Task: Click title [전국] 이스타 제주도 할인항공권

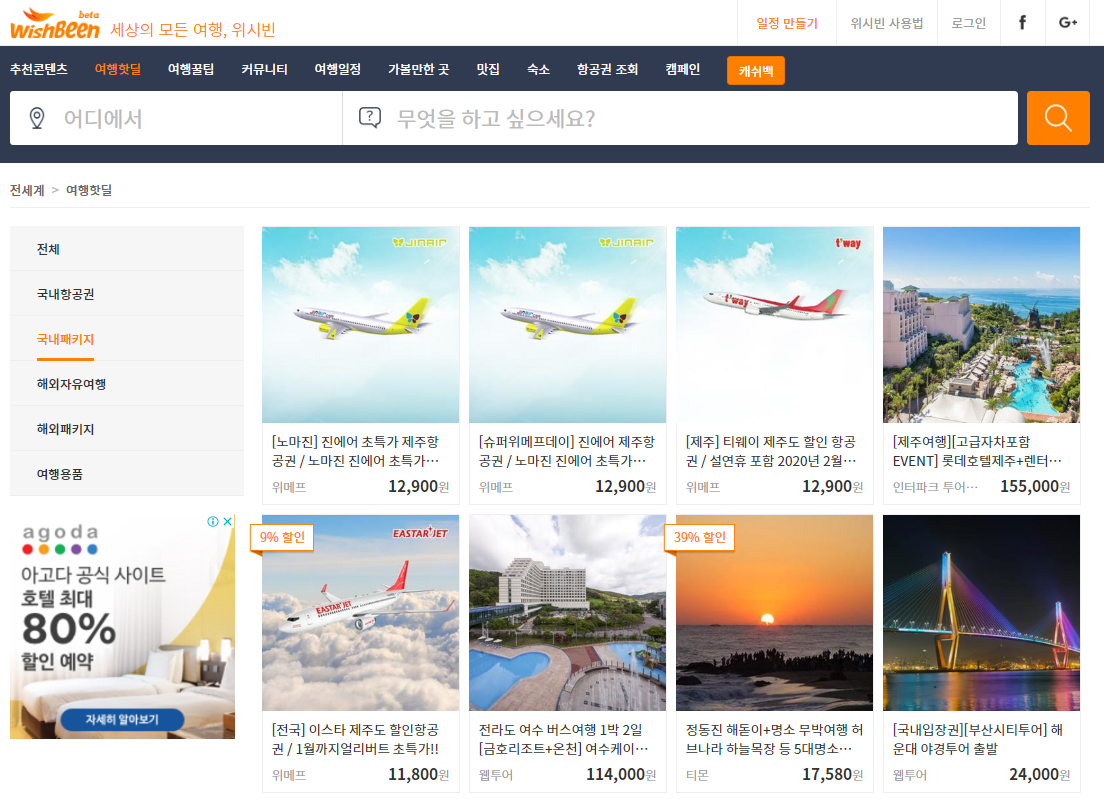Action: tap(356, 738)
